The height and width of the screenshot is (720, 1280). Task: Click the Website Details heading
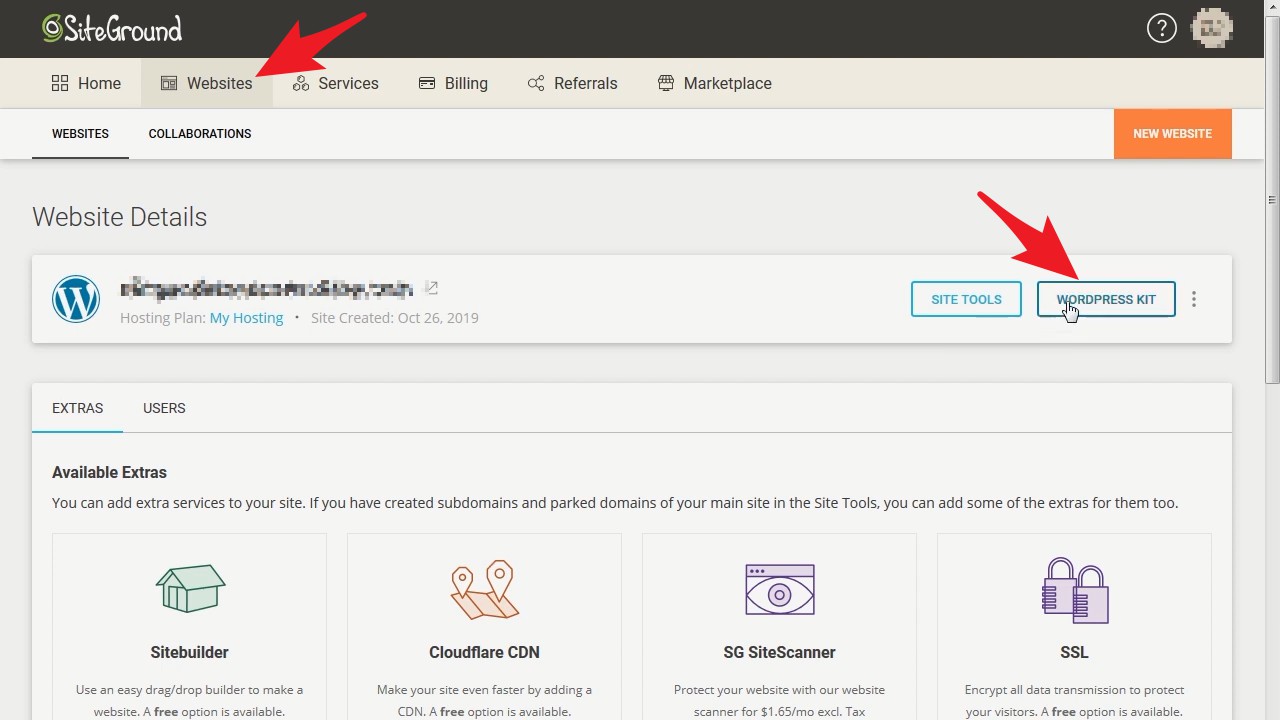119,217
